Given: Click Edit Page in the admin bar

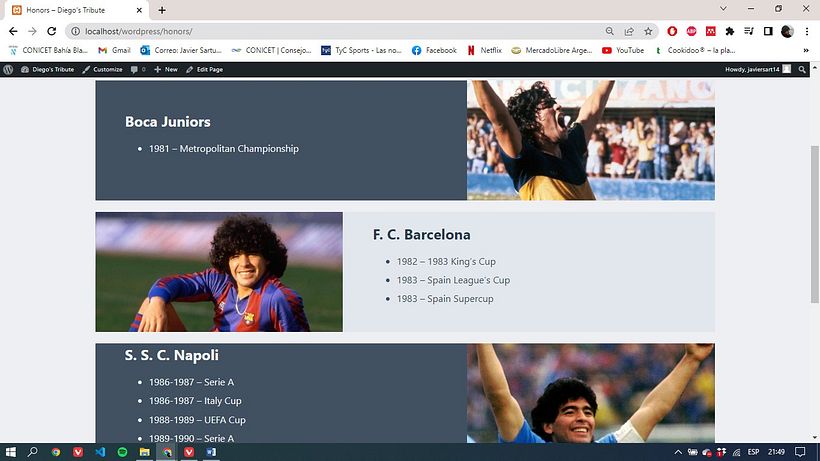Looking at the screenshot, I should point(204,69).
